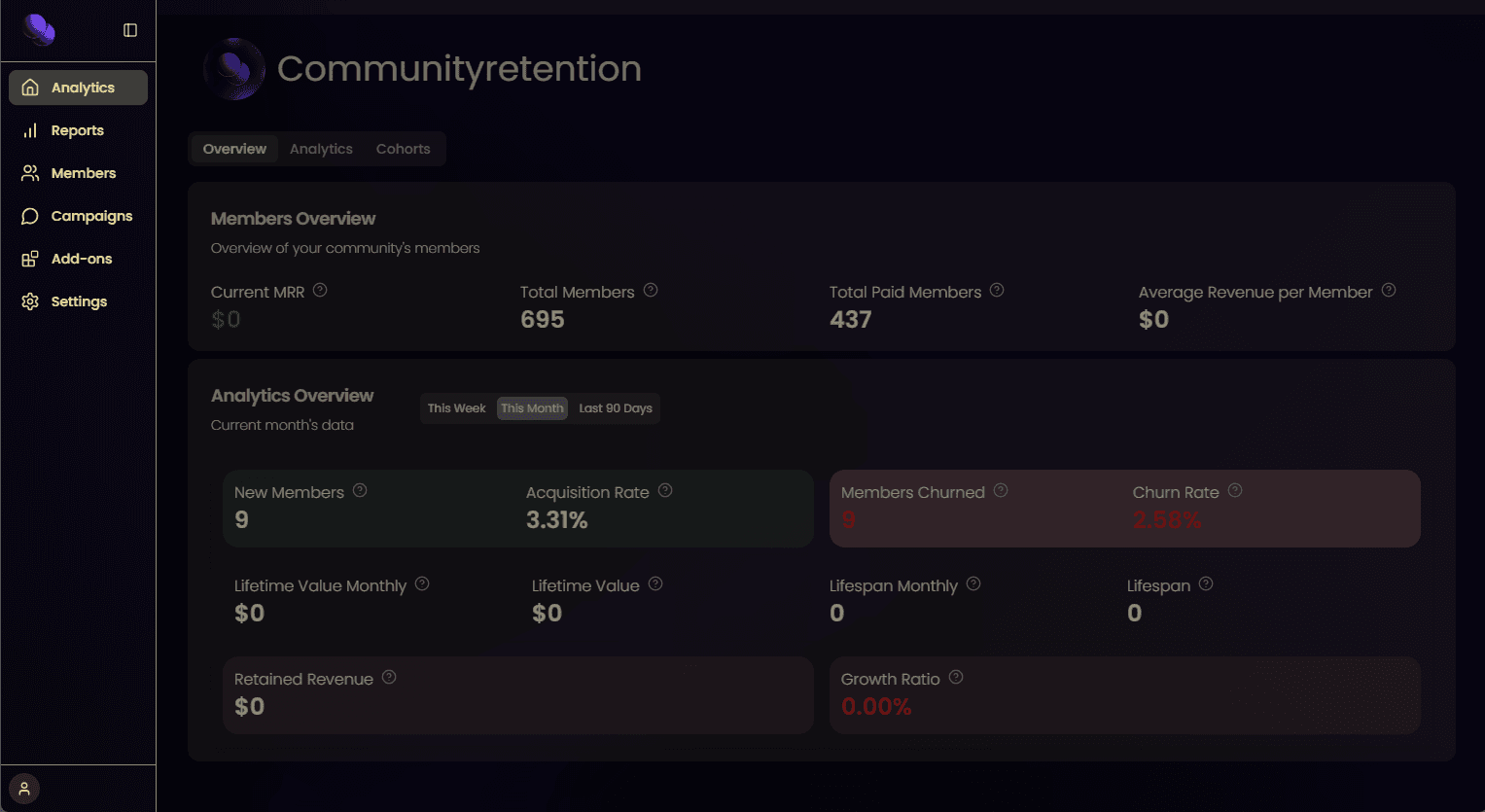The image size is (1485, 812).
Task: Switch to the Cohorts tab
Action: pos(403,149)
